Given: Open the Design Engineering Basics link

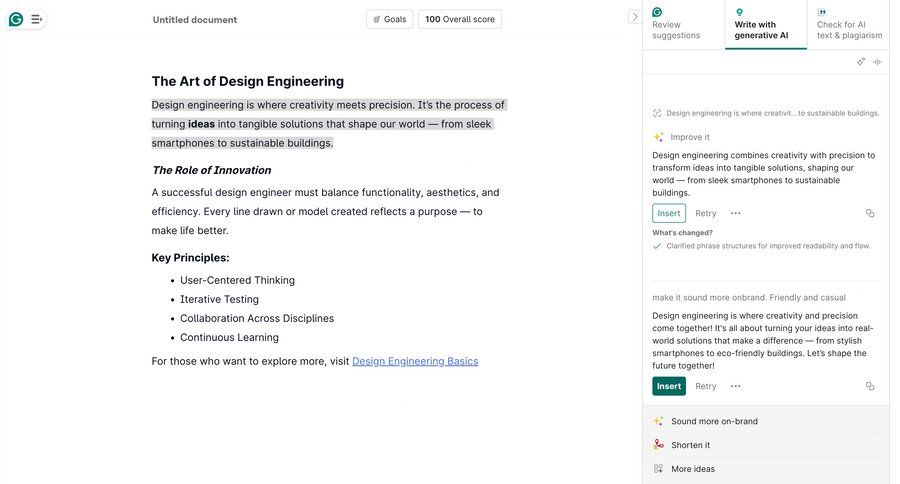Looking at the screenshot, I should tap(415, 361).
